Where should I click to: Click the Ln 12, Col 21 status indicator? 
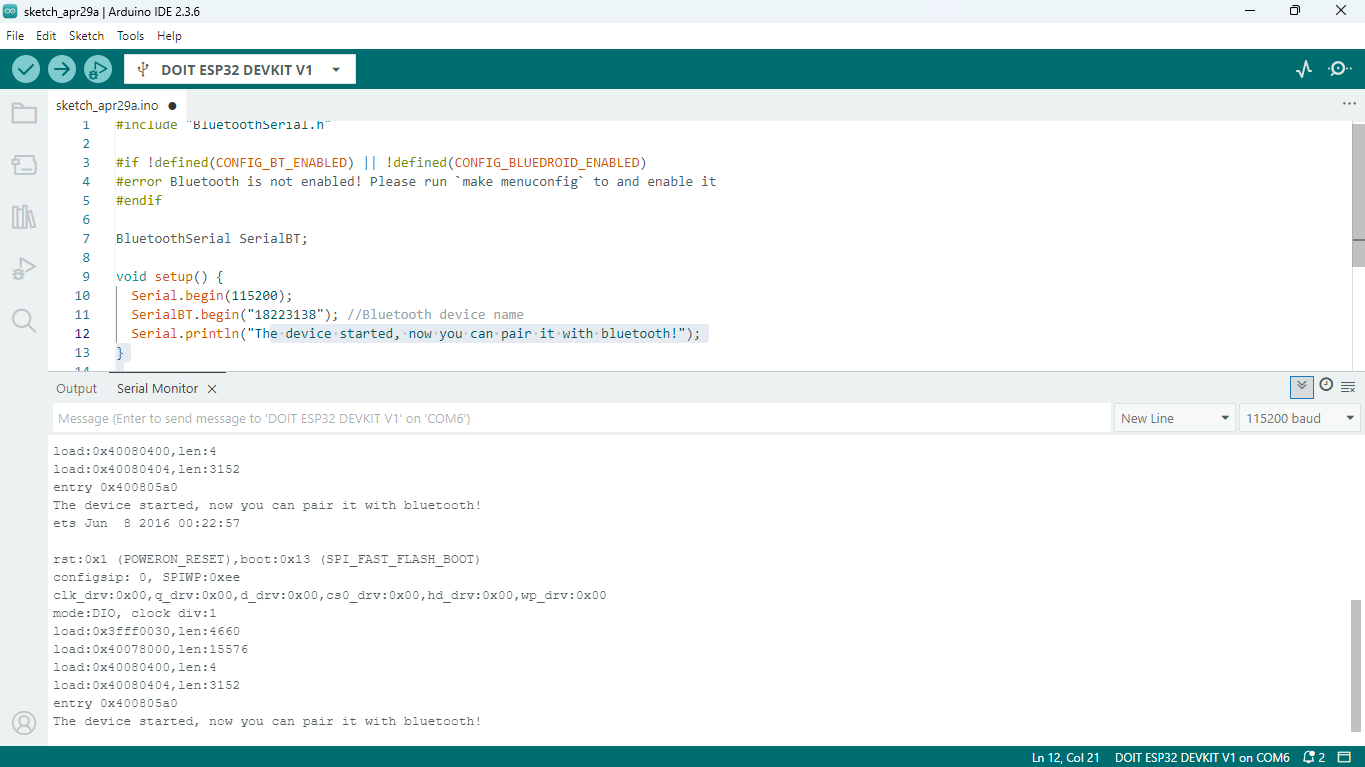(x=1065, y=757)
